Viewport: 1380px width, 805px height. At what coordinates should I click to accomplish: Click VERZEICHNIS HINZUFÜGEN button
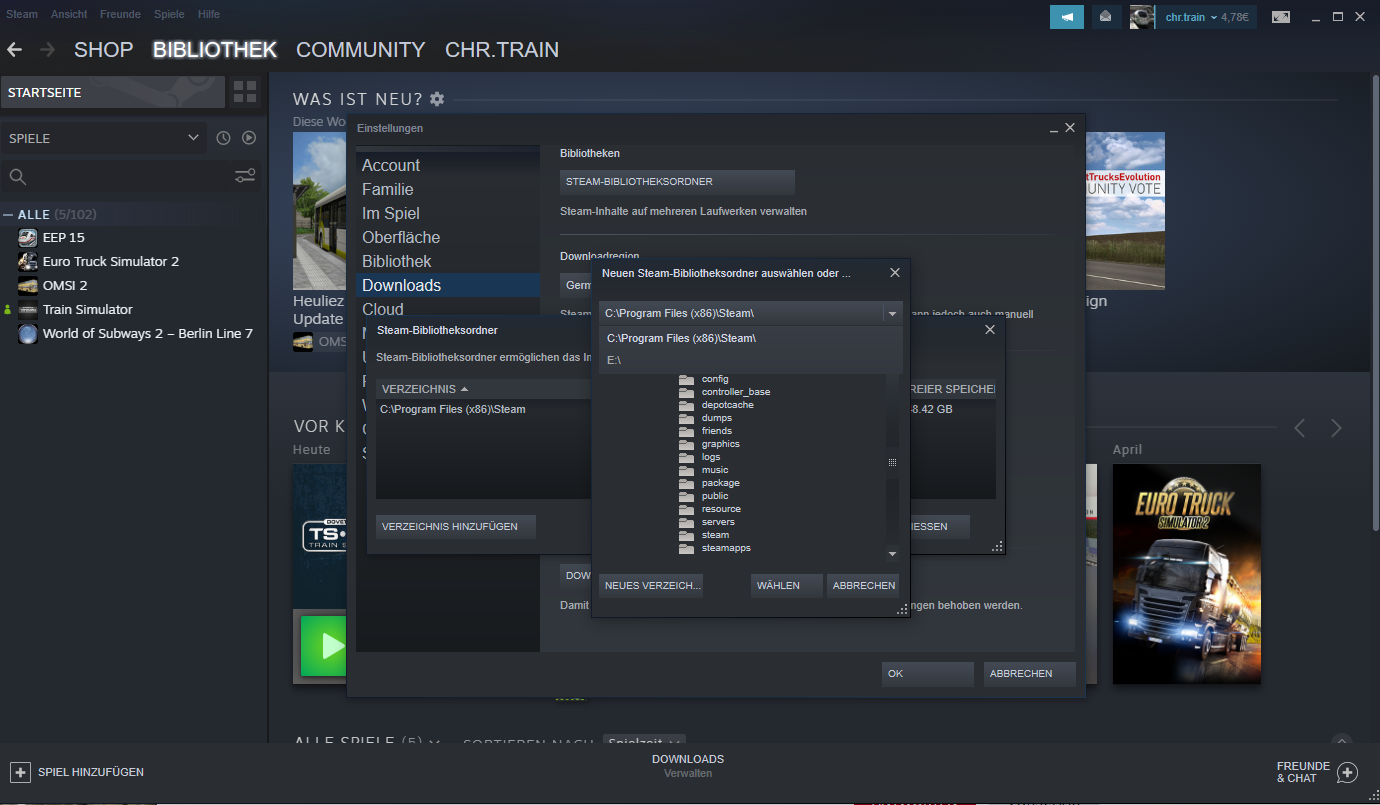(x=456, y=526)
